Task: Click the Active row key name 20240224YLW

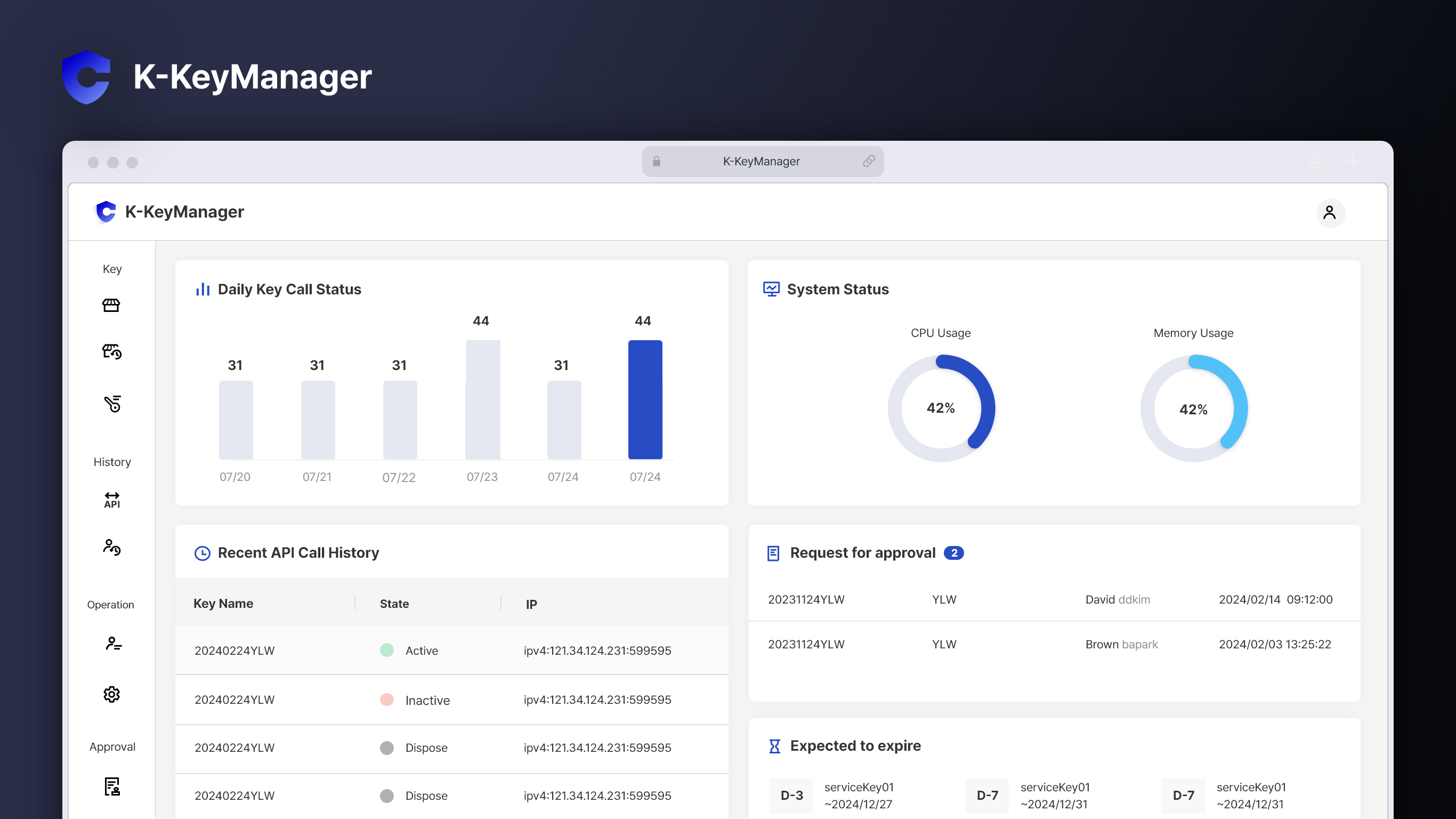Action: pos(234,651)
